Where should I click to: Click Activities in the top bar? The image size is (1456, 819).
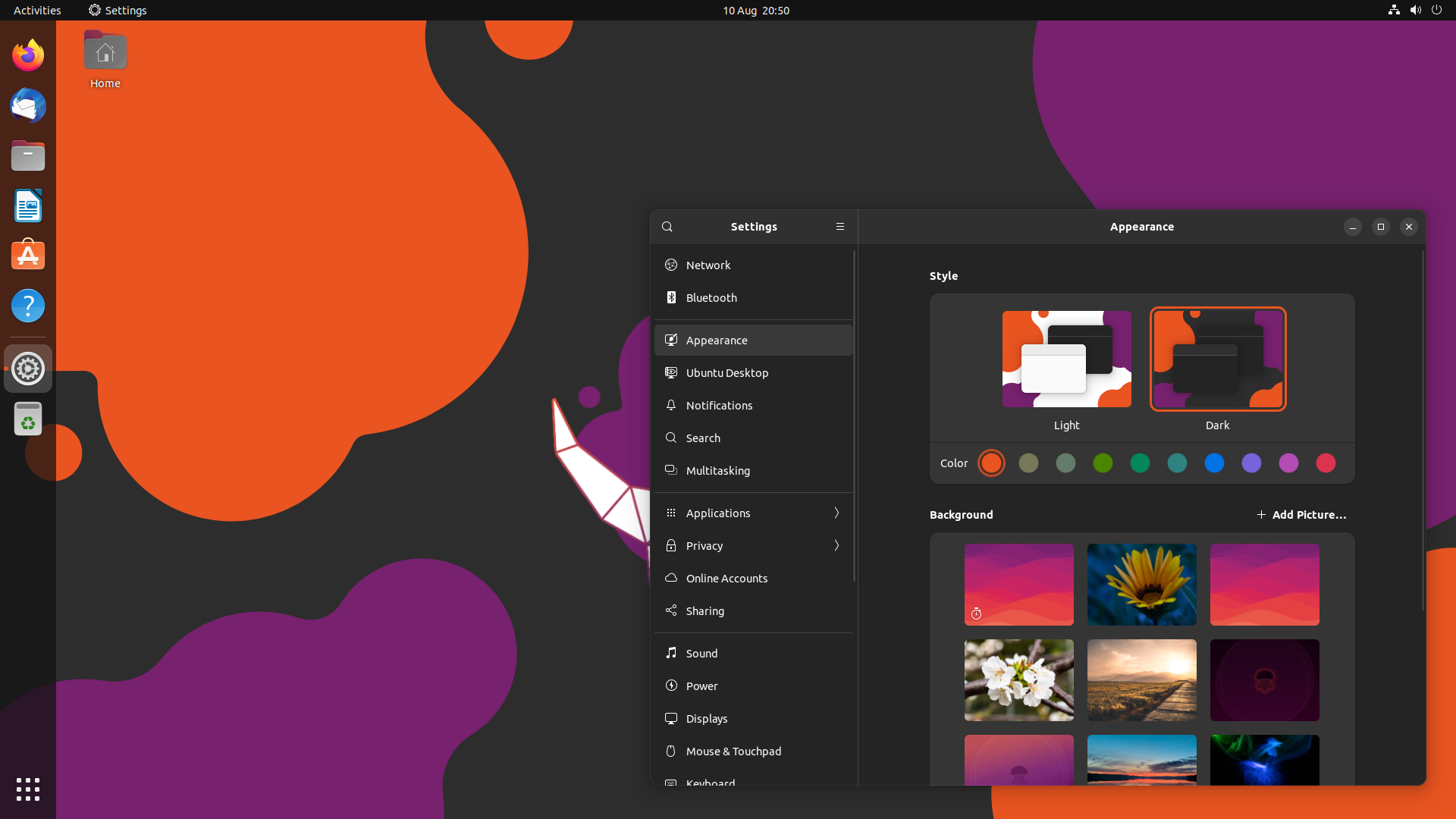[37, 11]
